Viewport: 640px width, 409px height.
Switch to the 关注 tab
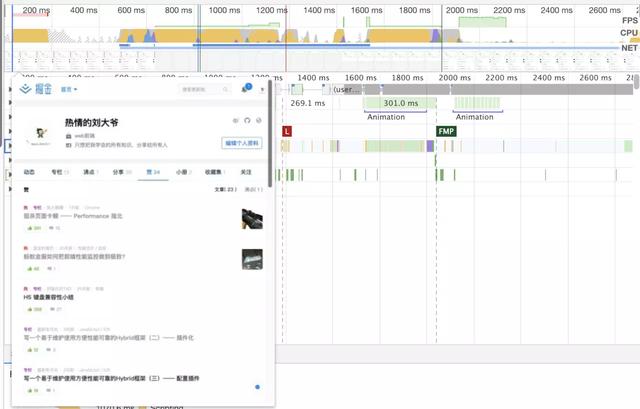click(x=246, y=172)
